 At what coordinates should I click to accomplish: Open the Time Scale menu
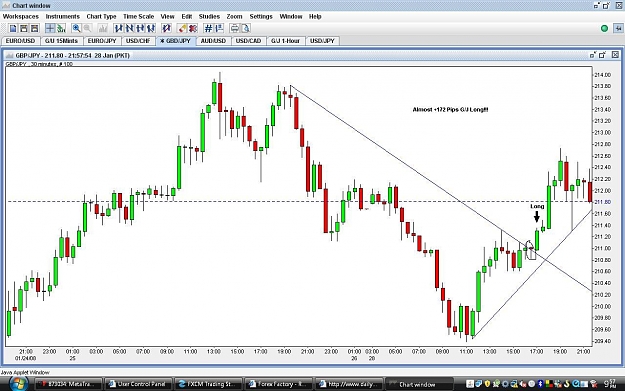pyautogui.click(x=138, y=16)
